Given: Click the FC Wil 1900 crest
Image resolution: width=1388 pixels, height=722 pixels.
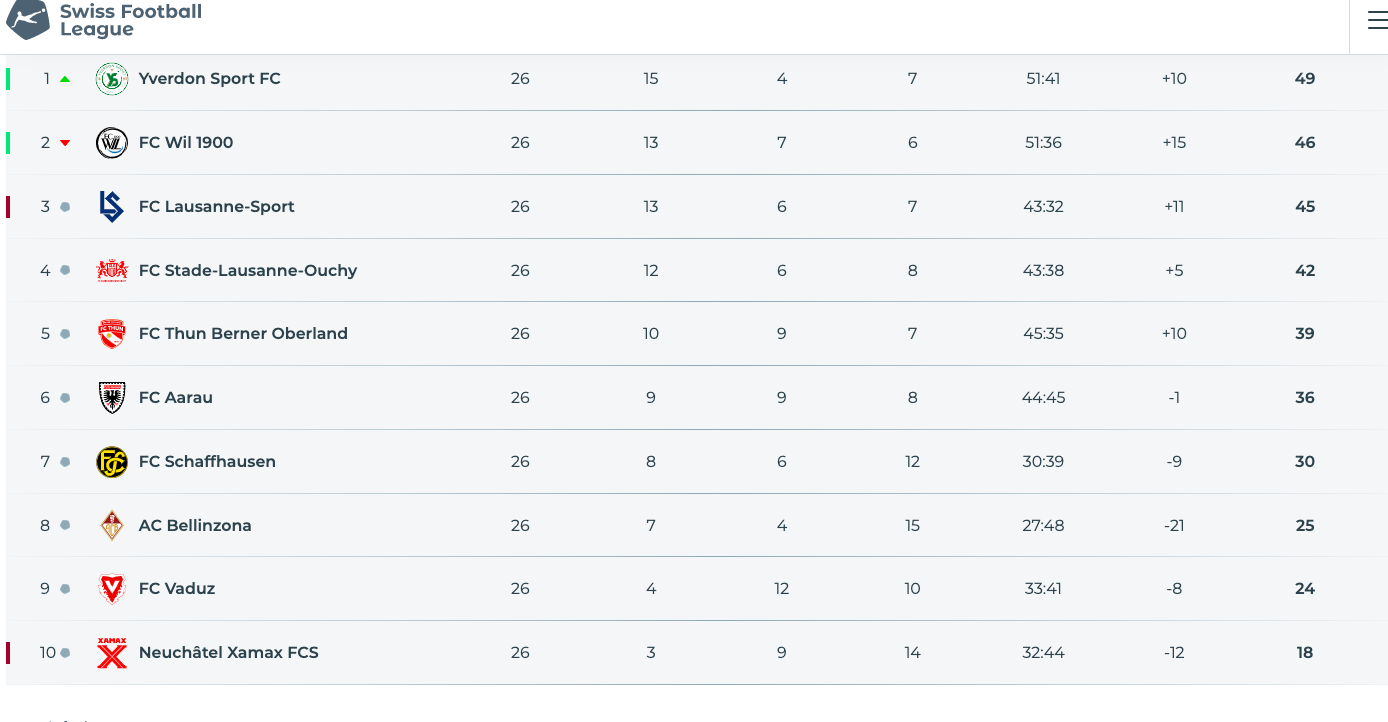Looking at the screenshot, I should click(x=112, y=143).
